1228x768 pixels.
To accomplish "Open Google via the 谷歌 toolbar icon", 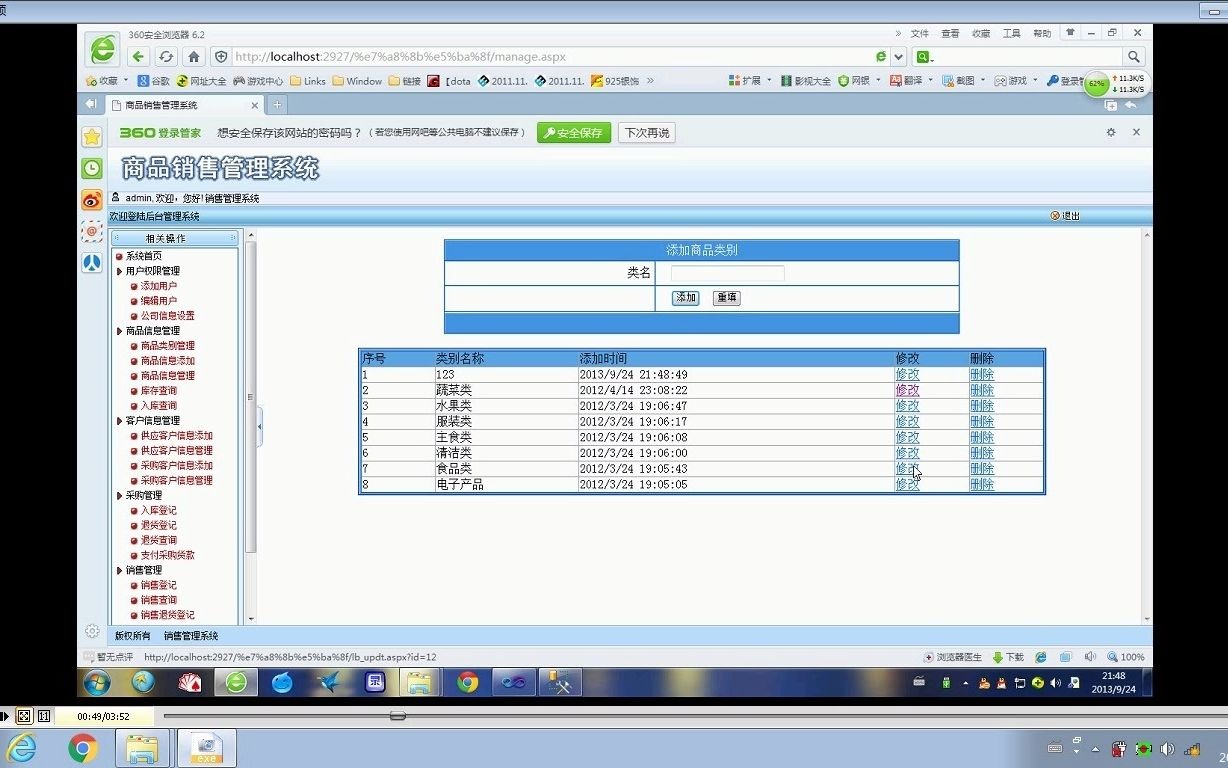I will pyautogui.click(x=157, y=81).
